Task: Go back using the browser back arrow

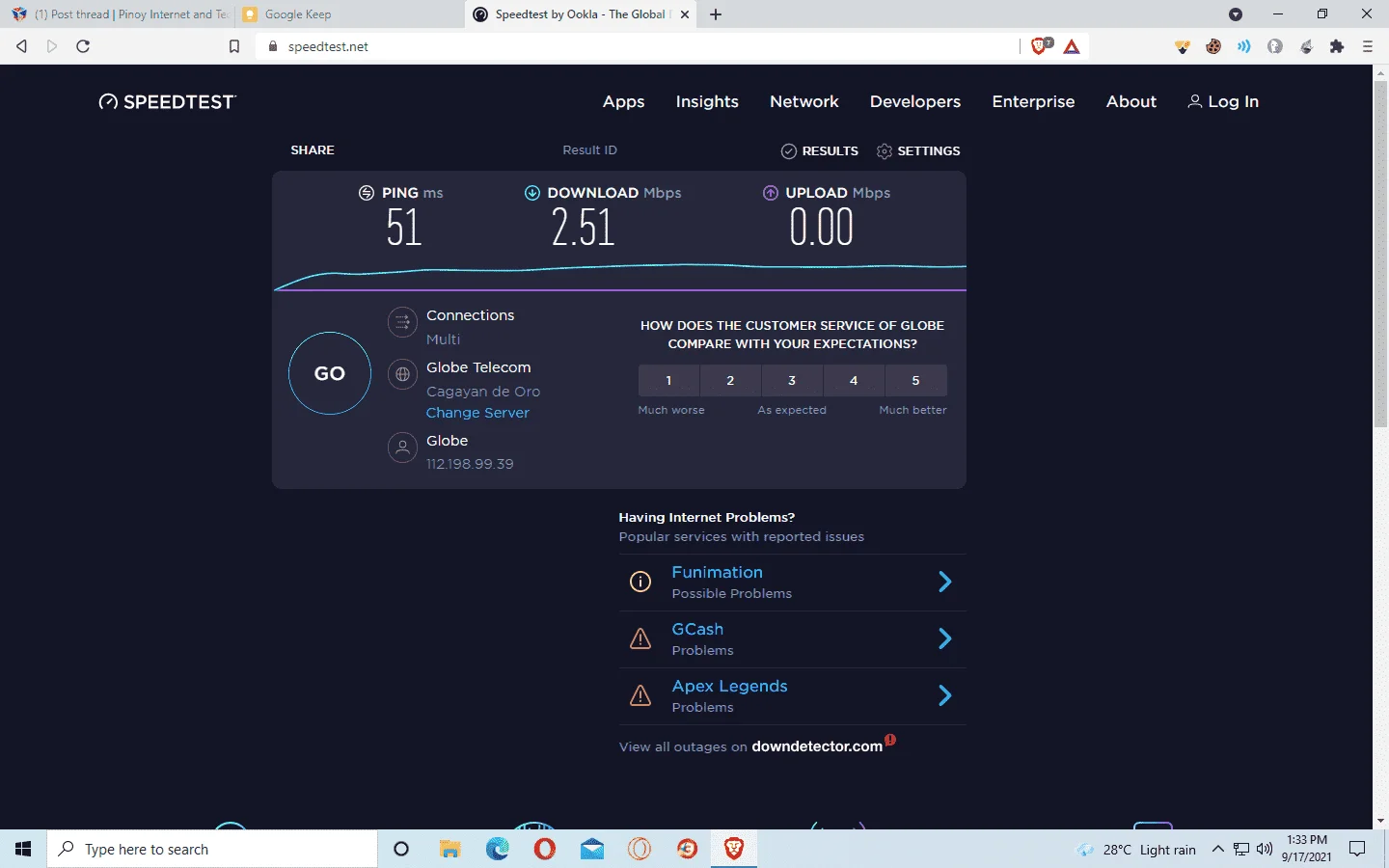Action: pyautogui.click(x=22, y=46)
